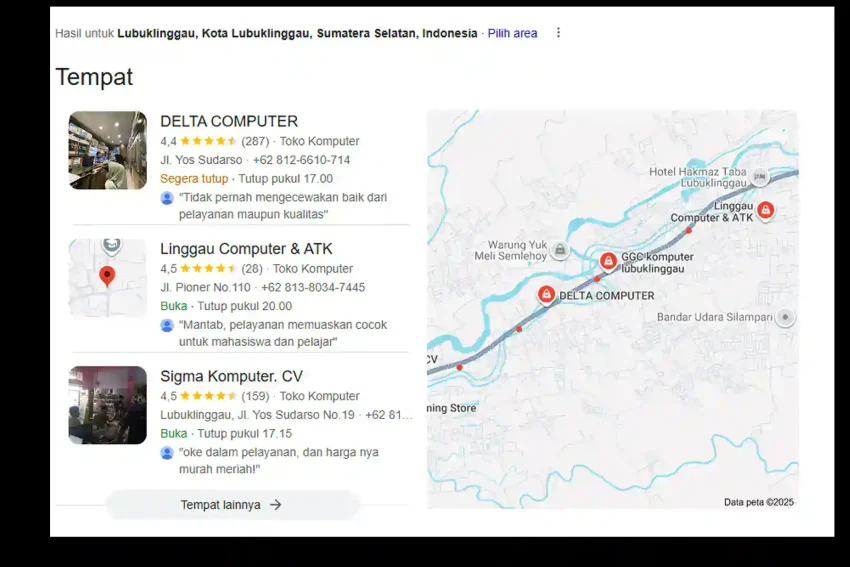Click the GGC komputer lubuklinggau map pin

(608, 261)
